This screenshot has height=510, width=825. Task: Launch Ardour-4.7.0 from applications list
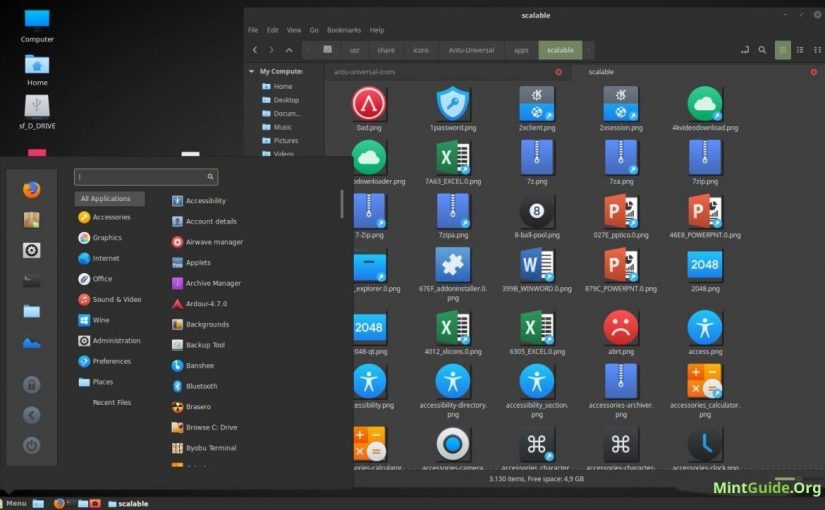point(199,304)
